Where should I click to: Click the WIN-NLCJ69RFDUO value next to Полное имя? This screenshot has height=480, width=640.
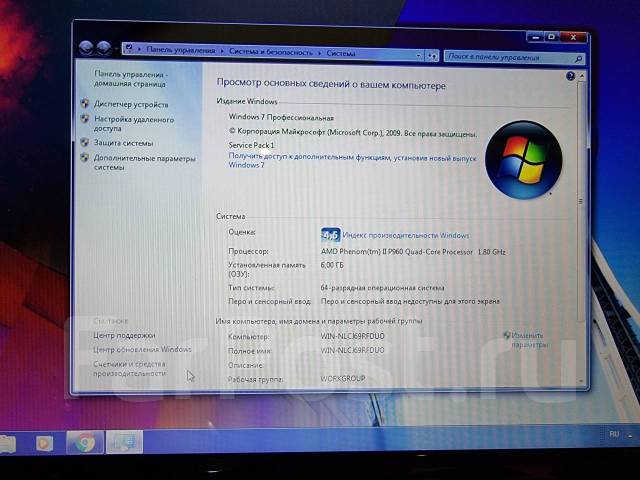click(352, 350)
